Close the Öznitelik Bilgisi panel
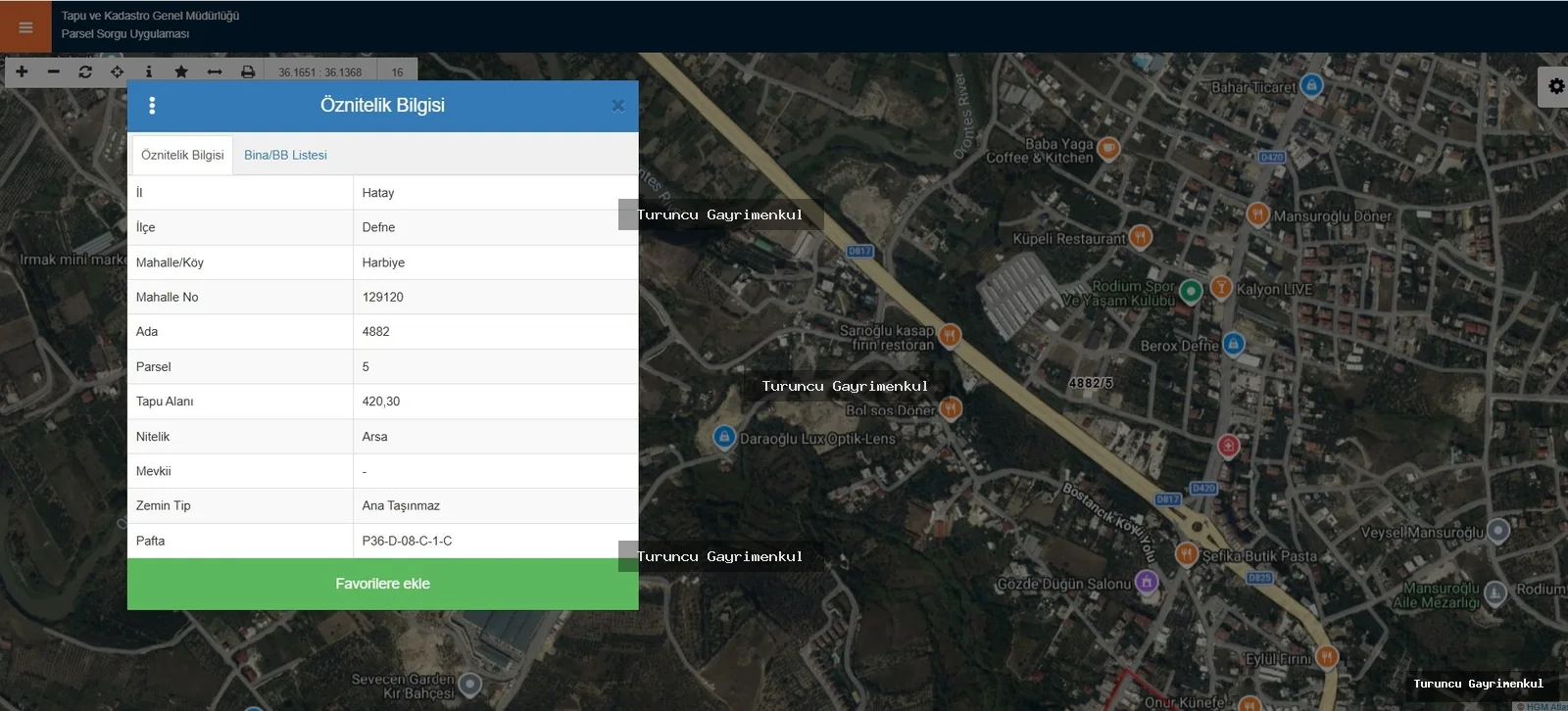 (617, 105)
